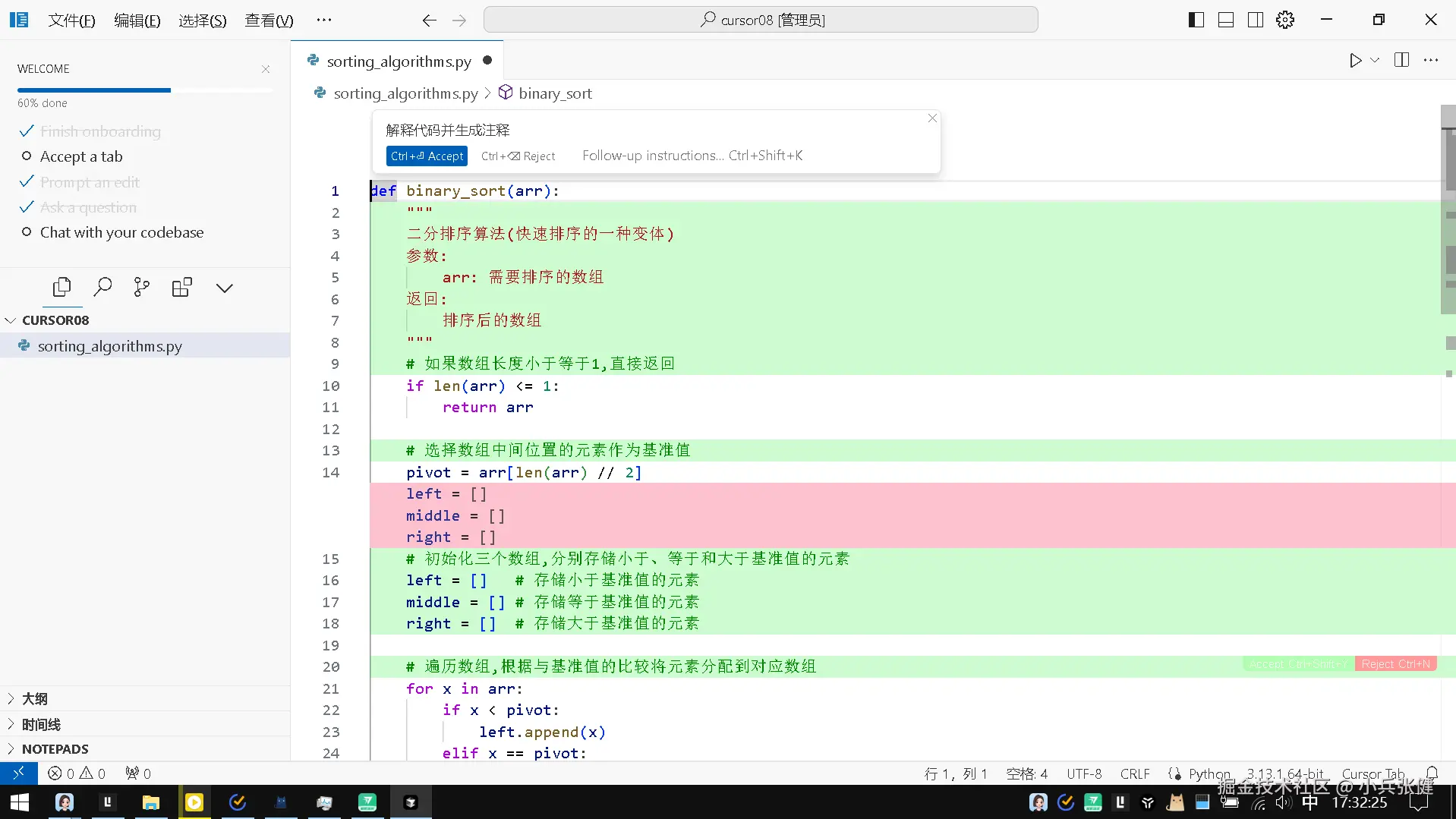Reject the diff hunk with Ctrl+N button

pos(1395,664)
